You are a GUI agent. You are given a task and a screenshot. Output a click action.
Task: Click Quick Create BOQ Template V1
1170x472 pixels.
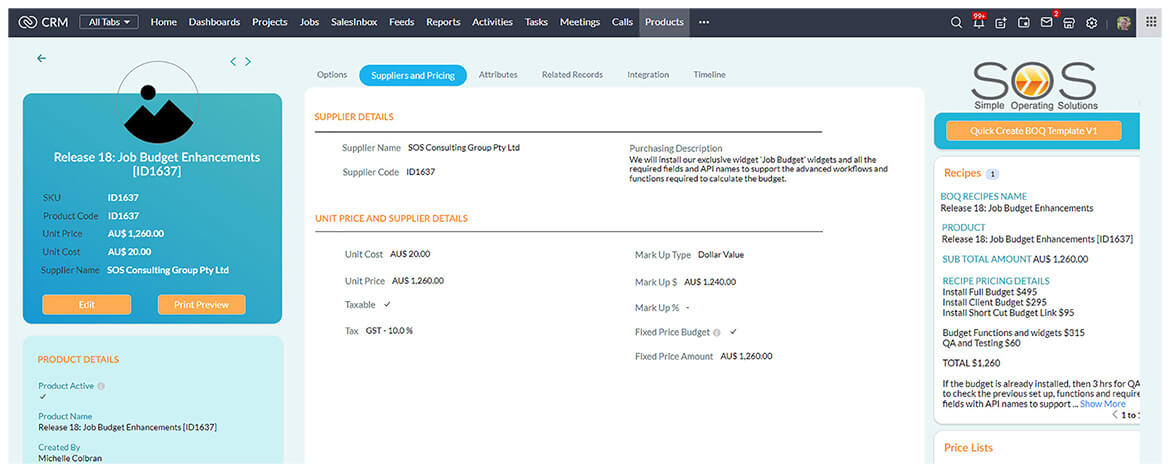pos(1033,131)
